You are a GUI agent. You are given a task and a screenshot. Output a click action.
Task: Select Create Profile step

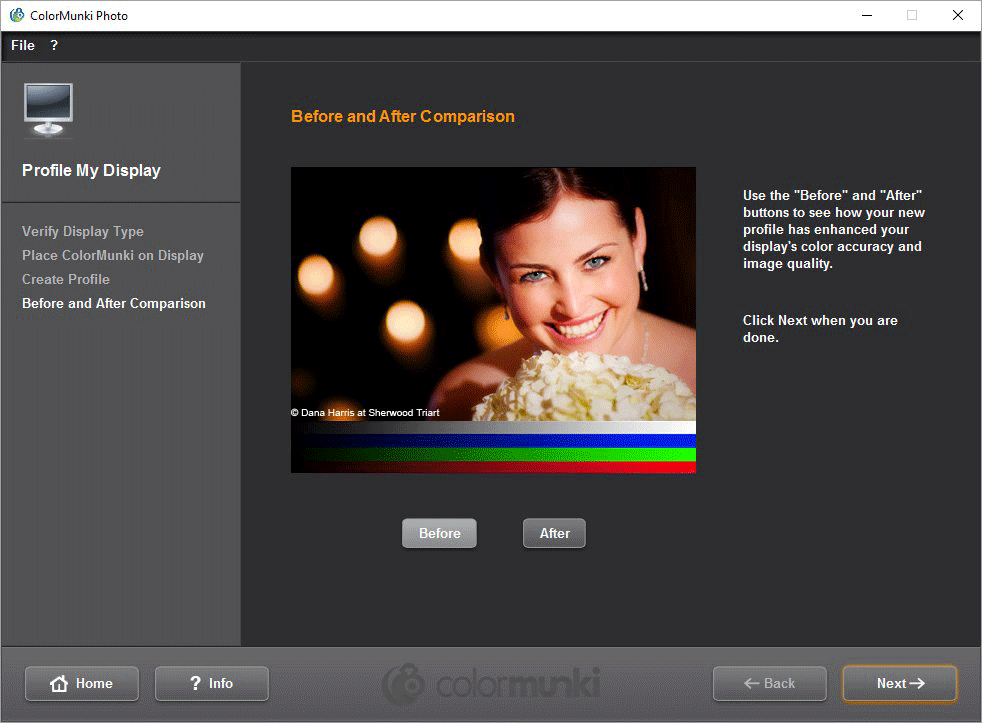(66, 279)
